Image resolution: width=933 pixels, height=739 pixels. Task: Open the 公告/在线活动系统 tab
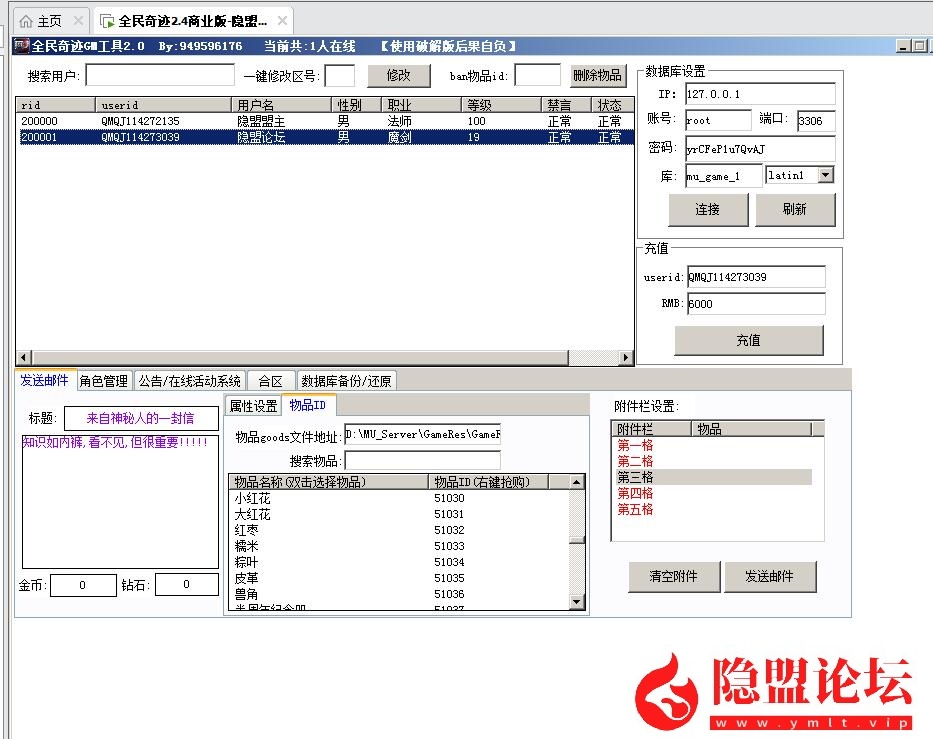click(x=189, y=381)
